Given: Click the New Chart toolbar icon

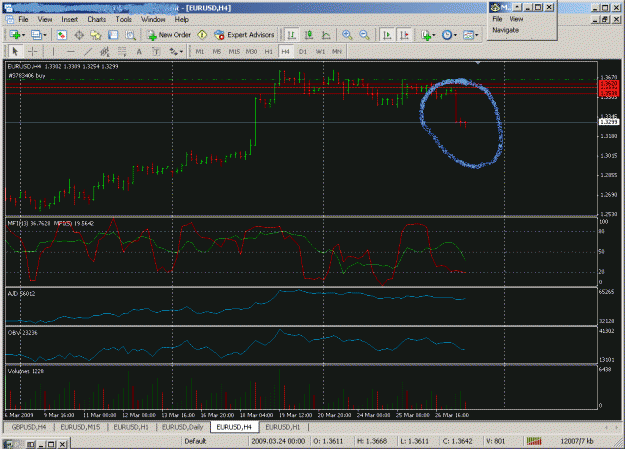Looking at the screenshot, I should pyautogui.click(x=14, y=35).
